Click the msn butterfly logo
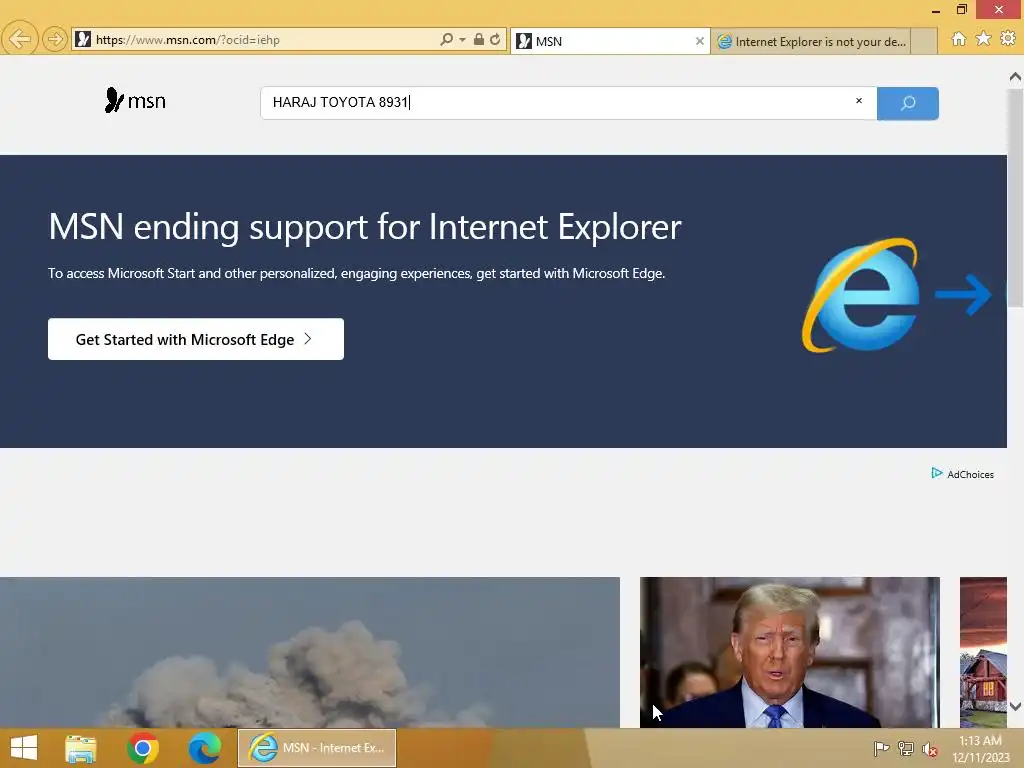The image size is (1024, 768). [x=135, y=101]
